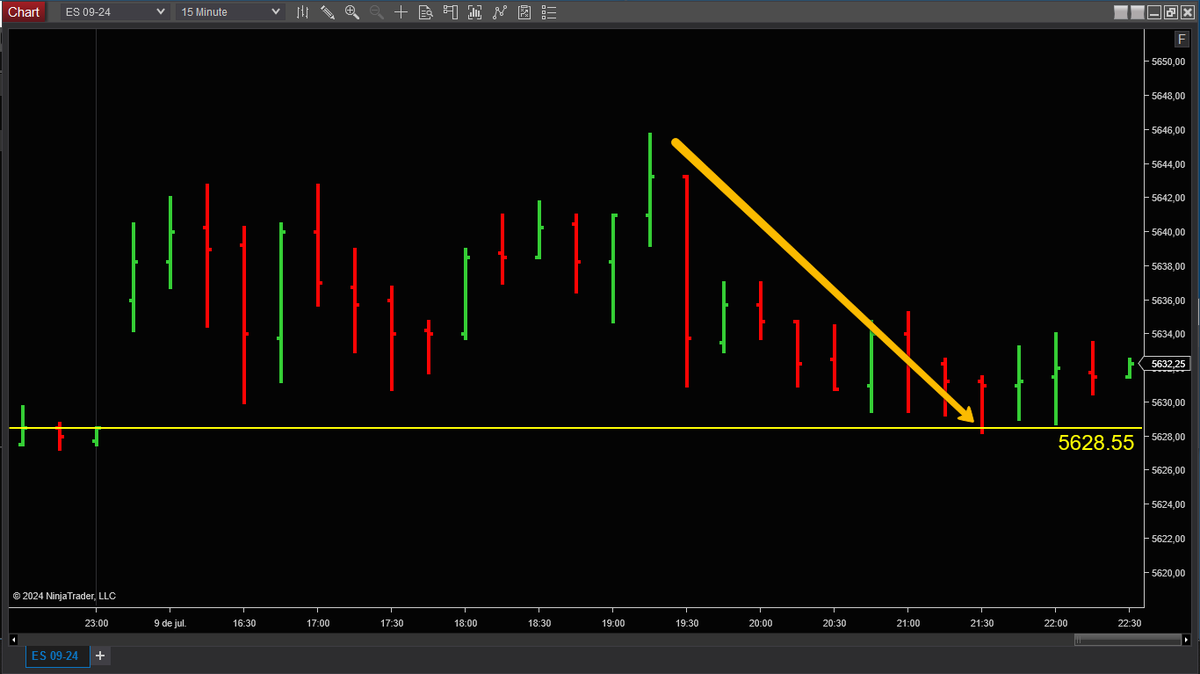
Task: Click the F button on price axis
Action: click(x=1182, y=39)
